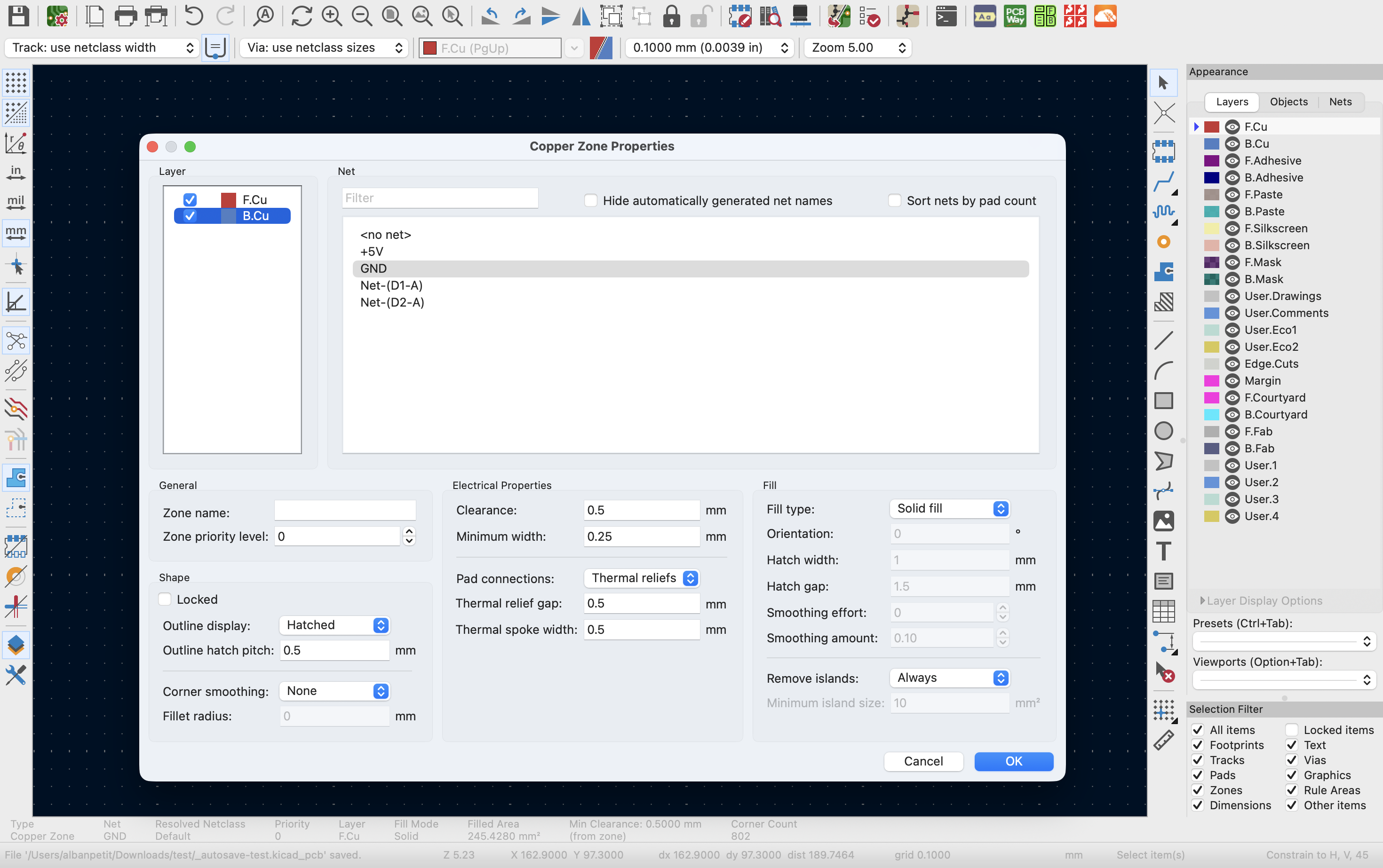Image resolution: width=1383 pixels, height=868 pixels.
Task: Toggle visibility of B.Silkscreen layer
Action: tap(1232, 246)
